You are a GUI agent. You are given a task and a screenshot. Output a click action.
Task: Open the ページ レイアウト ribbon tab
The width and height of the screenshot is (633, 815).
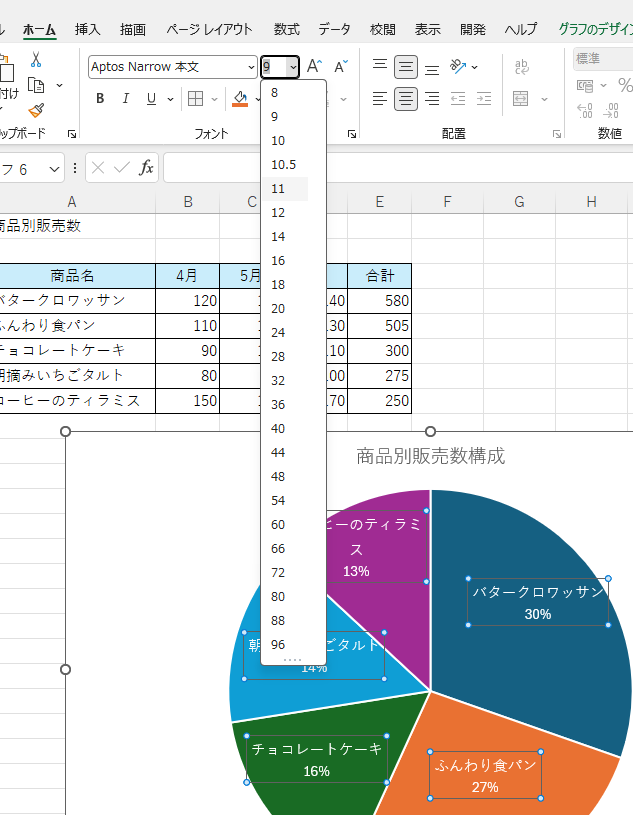pos(209,30)
